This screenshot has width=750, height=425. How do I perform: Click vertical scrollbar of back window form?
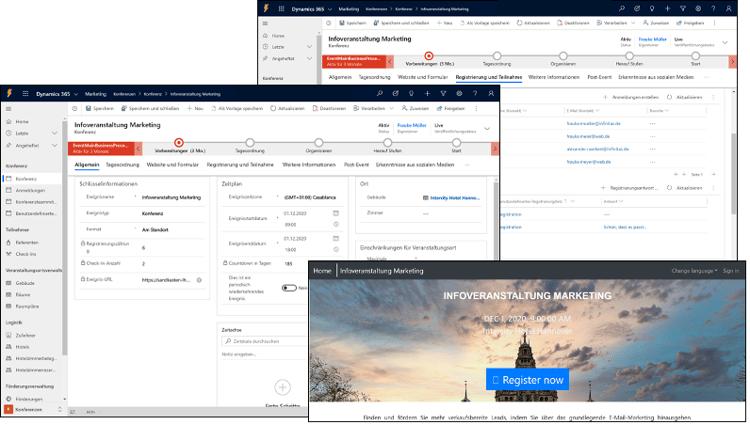(x=734, y=173)
